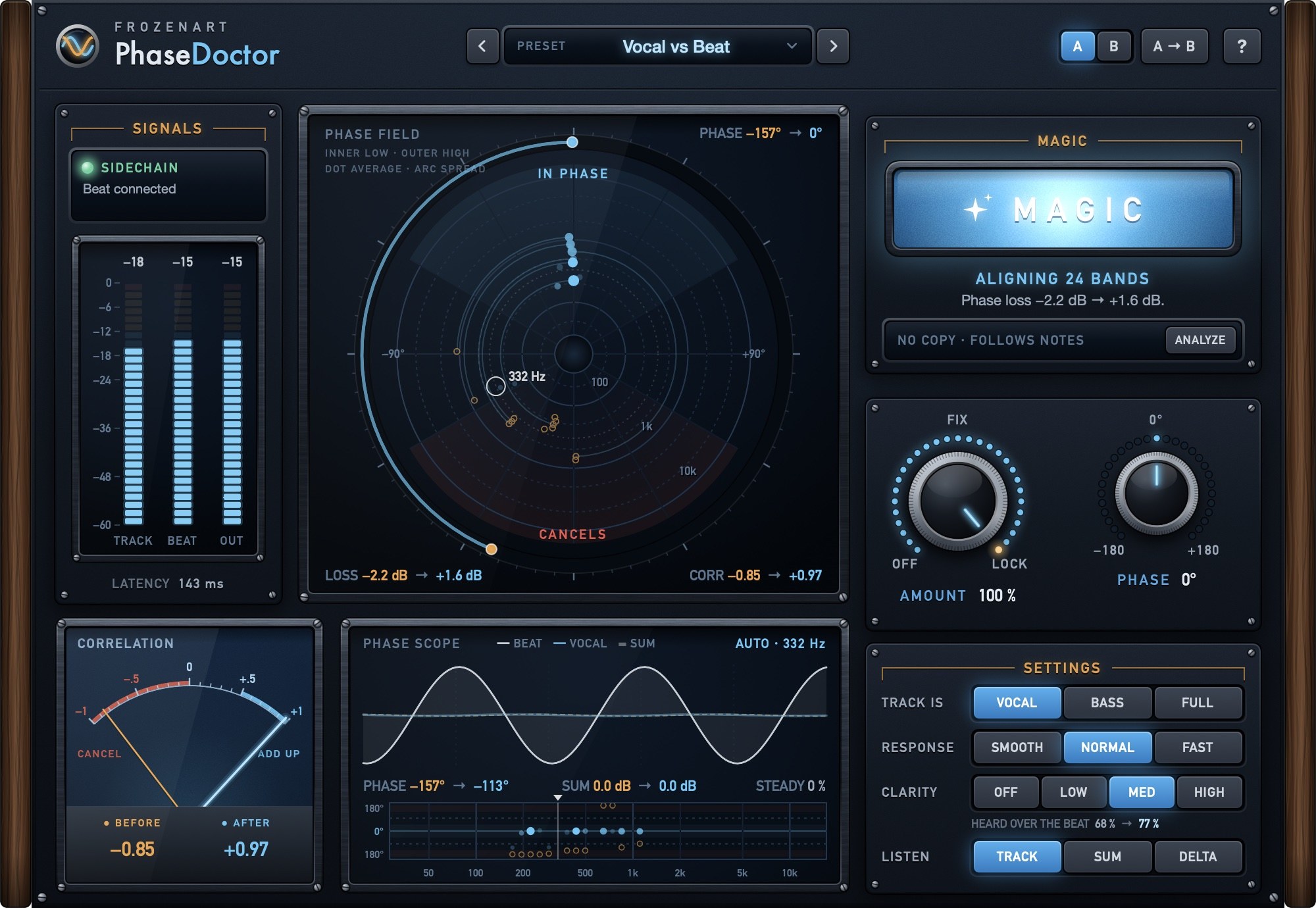Click the sparkle icon on Magic button
Image resolution: width=1316 pixels, height=908 pixels.
point(976,209)
